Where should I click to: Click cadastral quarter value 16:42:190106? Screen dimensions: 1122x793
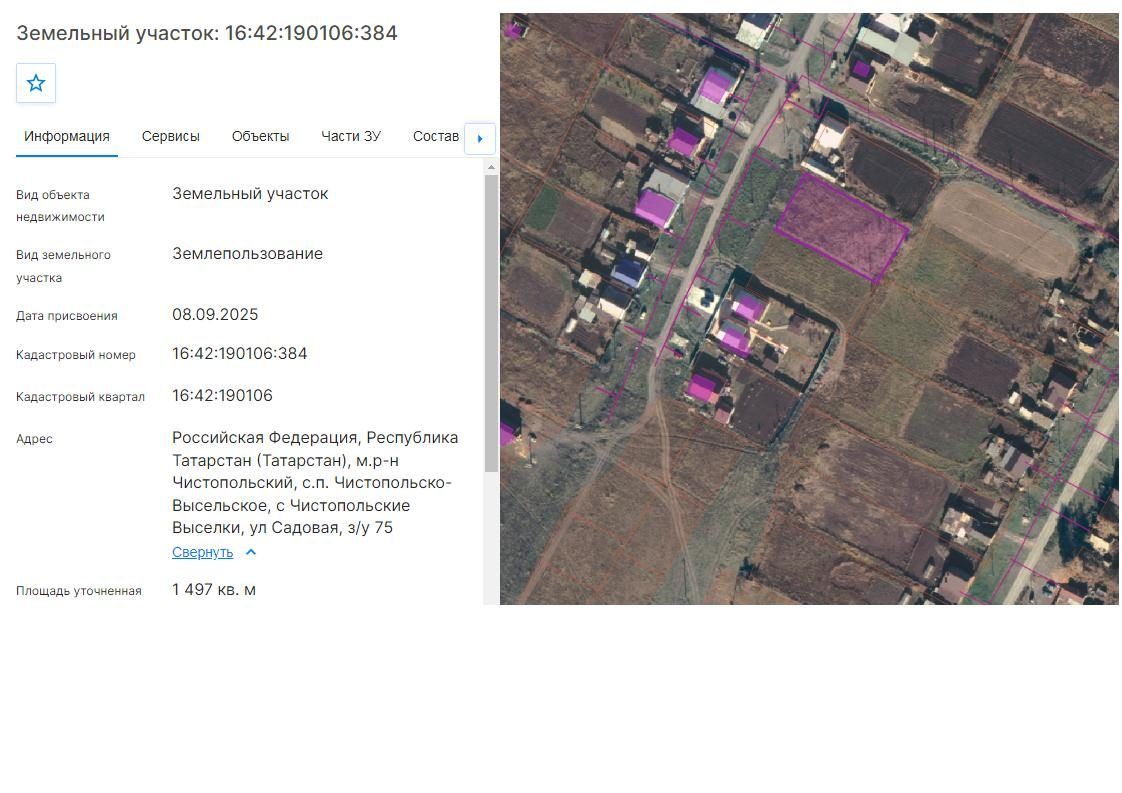pos(222,396)
